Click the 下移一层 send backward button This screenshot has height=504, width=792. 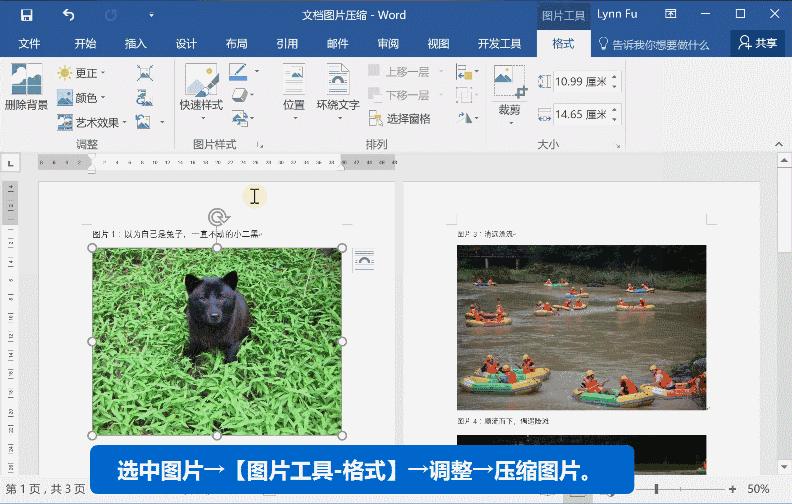(x=399, y=95)
